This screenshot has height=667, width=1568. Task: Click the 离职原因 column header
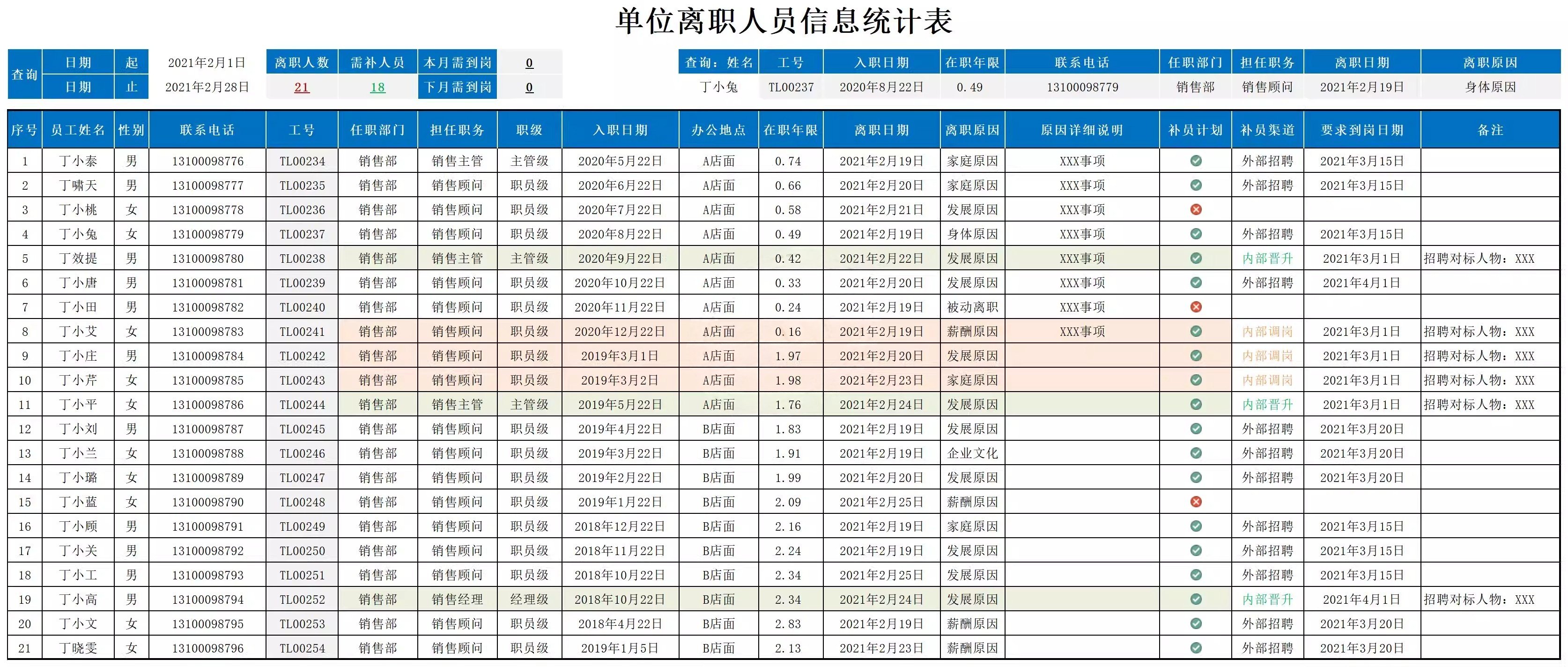pos(972,130)
